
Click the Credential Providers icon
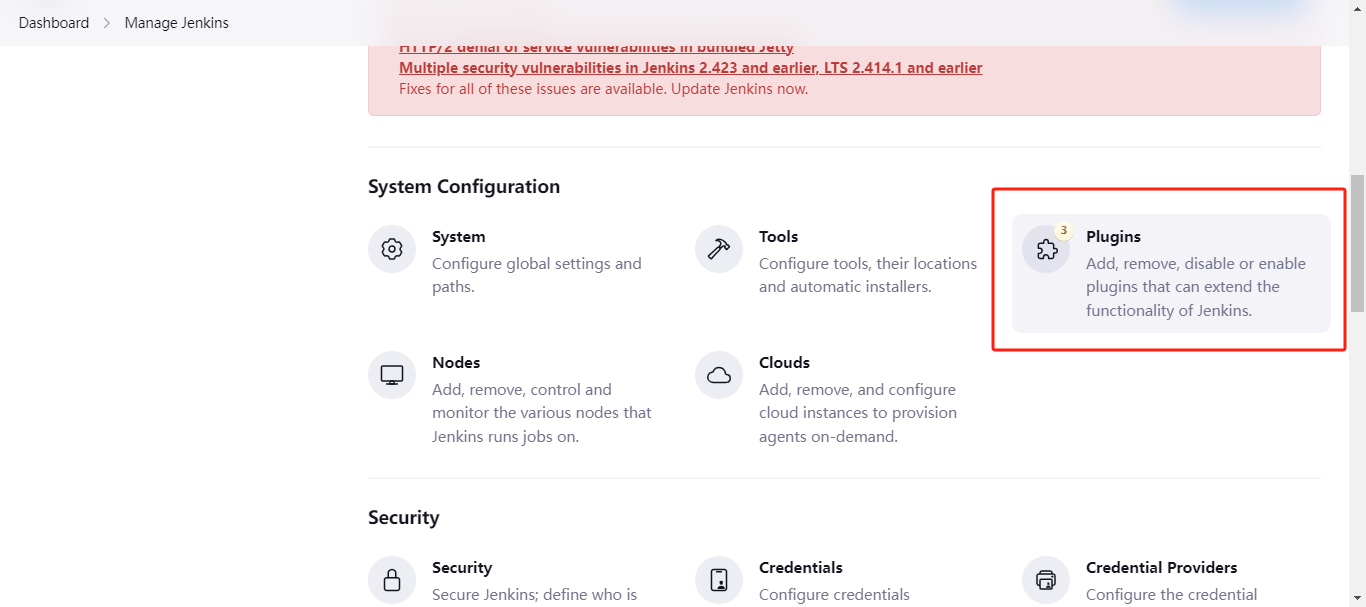(1046, 580)
